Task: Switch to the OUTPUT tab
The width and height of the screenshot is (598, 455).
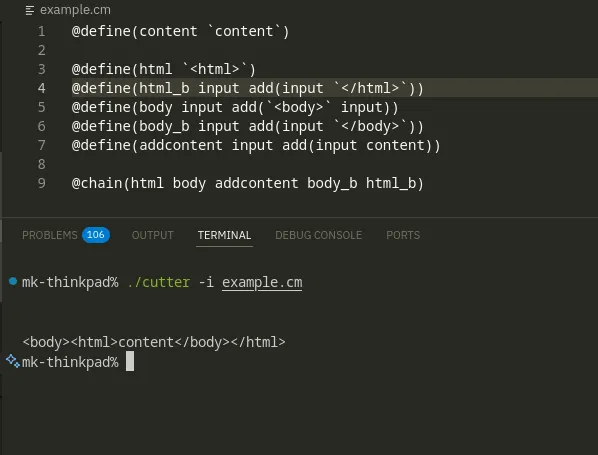Action: (x=153, y=235)
